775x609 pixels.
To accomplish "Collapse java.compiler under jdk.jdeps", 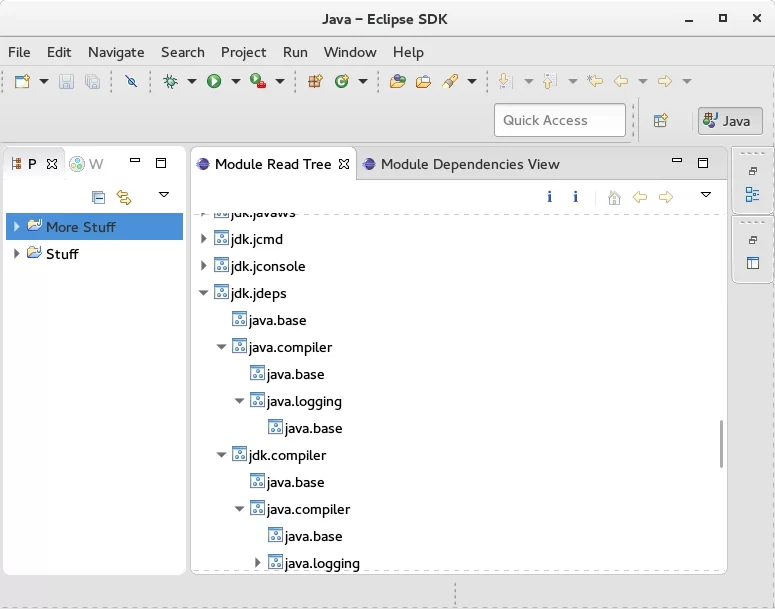I will (221, 347).
